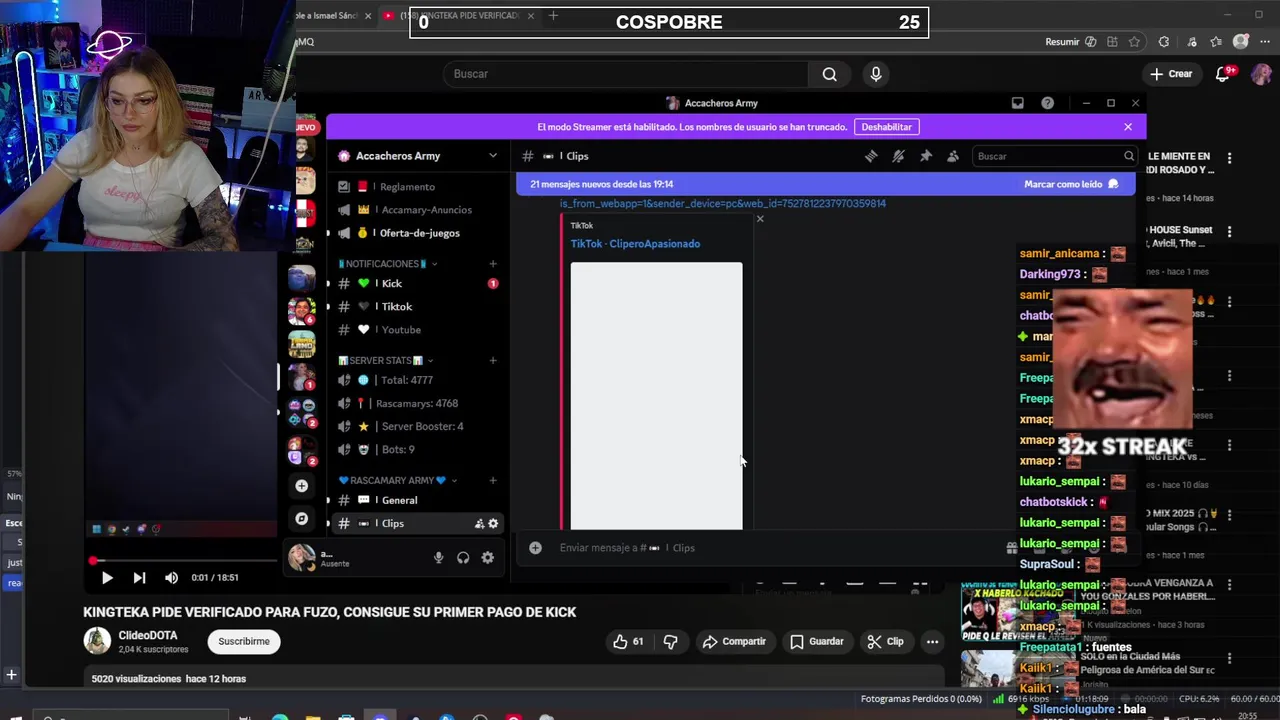Skip to next YouTube video
Screen dimensions: 1280x720
(x=139, y=578)
